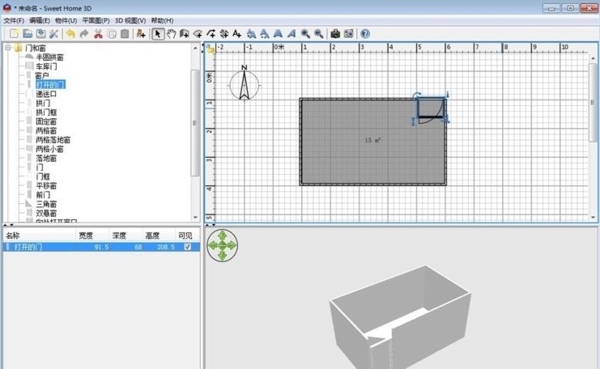Viewport: 600px width, 369px height.
Task: Select 平移窗 in furniture catalog
Action: click(46, 186)
